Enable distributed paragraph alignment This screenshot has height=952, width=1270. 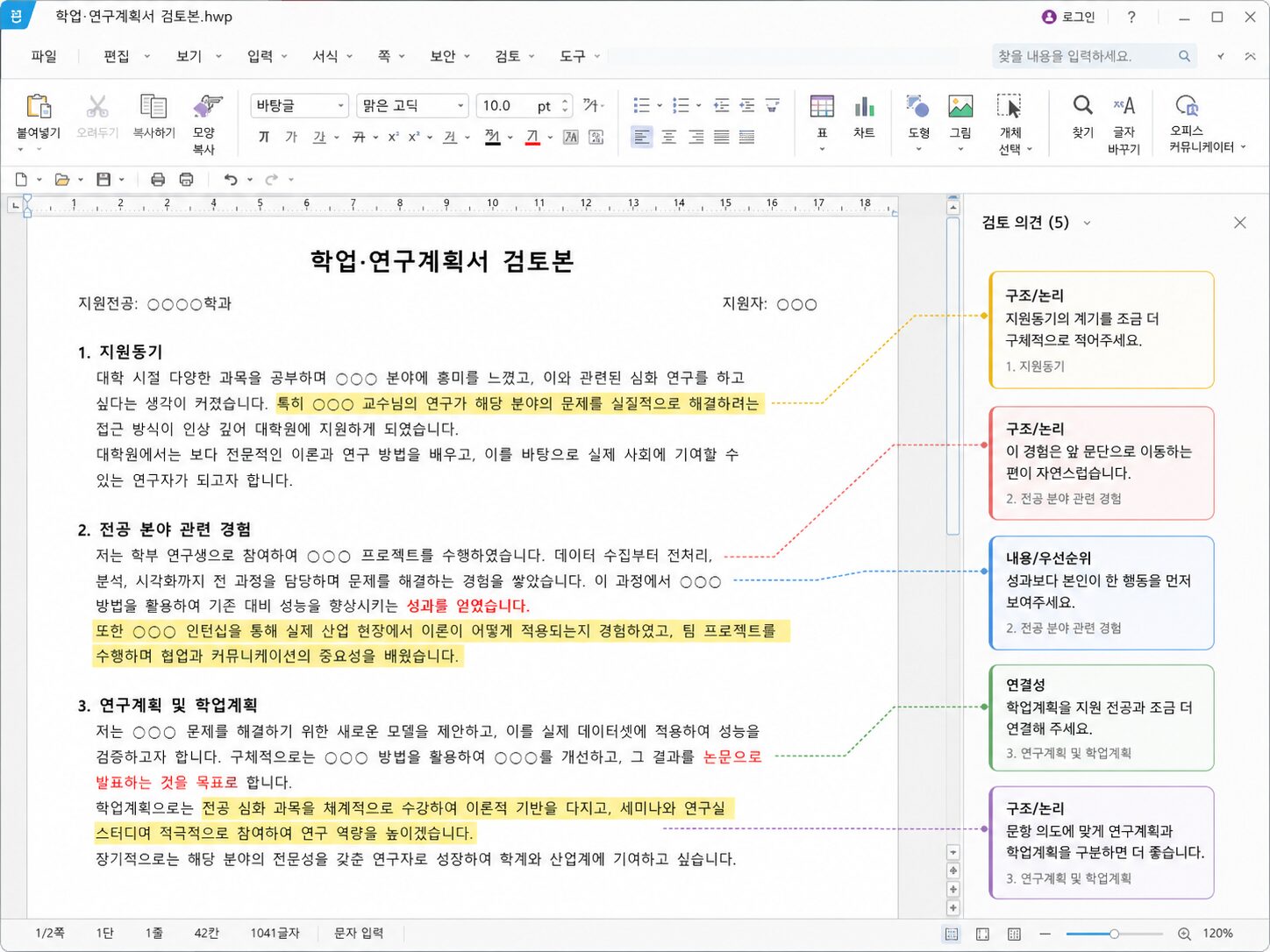point(747,137)
